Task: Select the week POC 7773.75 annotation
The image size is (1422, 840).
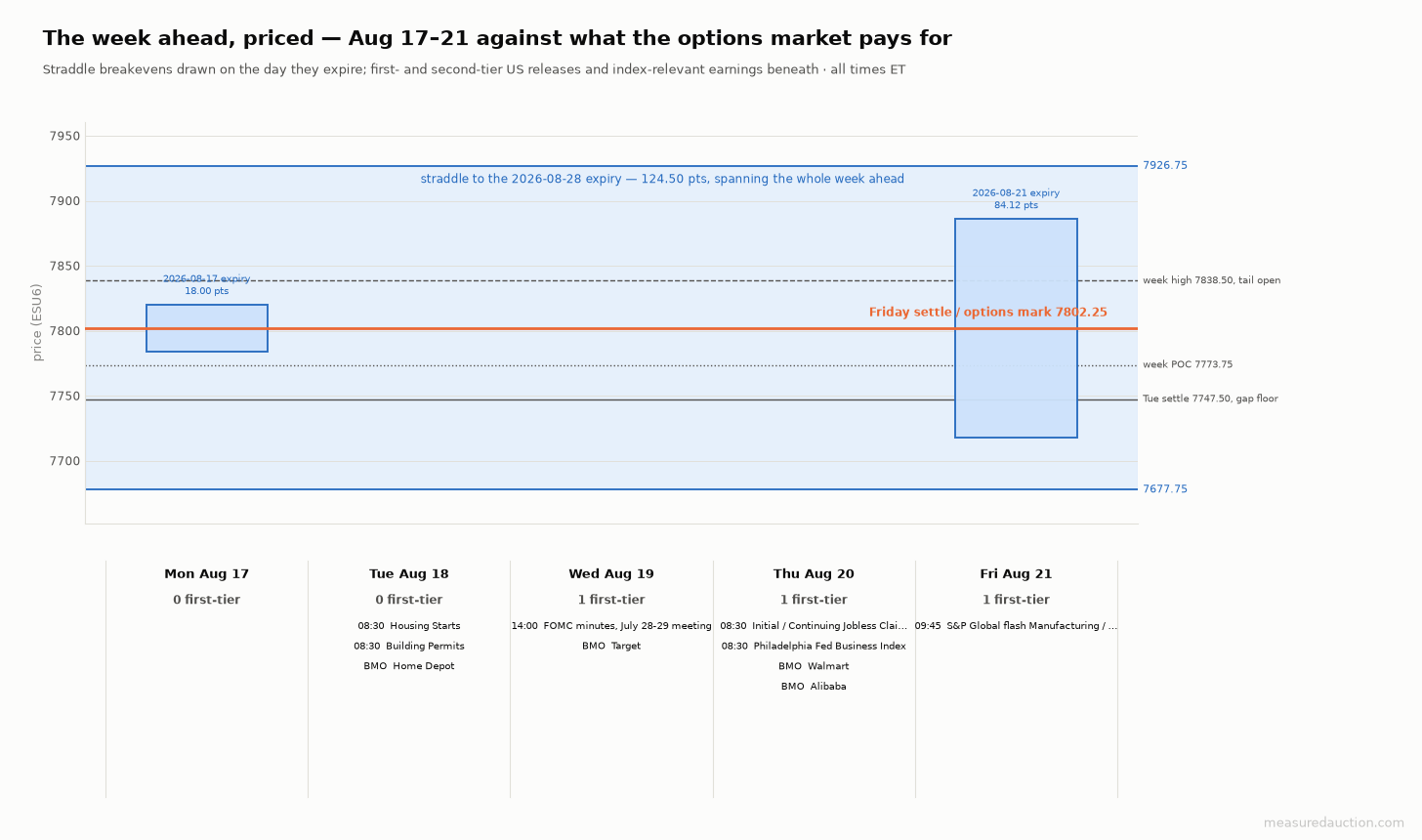Action: 1188,365
